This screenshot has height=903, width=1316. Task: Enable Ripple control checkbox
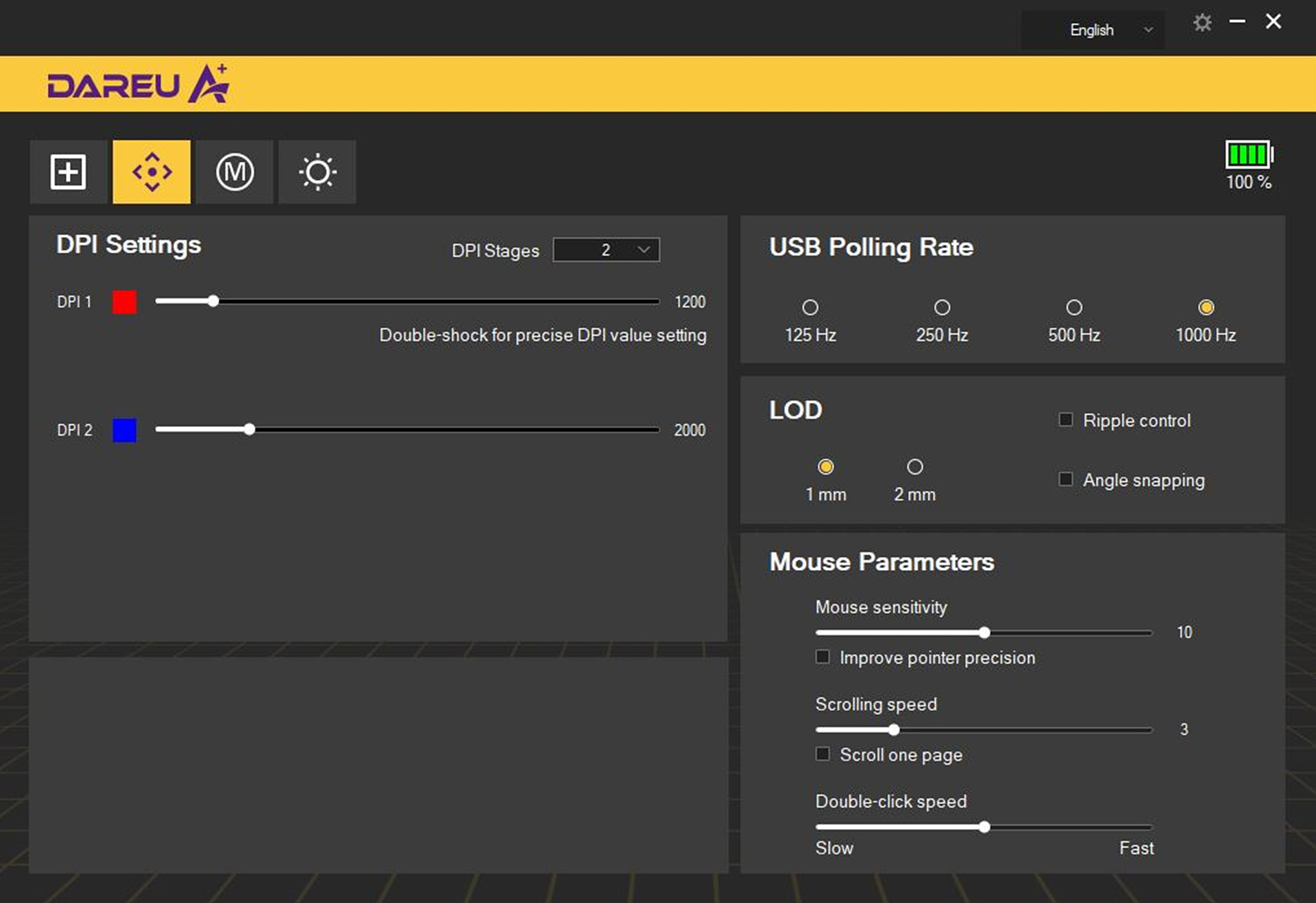(x=1066, y=419)
